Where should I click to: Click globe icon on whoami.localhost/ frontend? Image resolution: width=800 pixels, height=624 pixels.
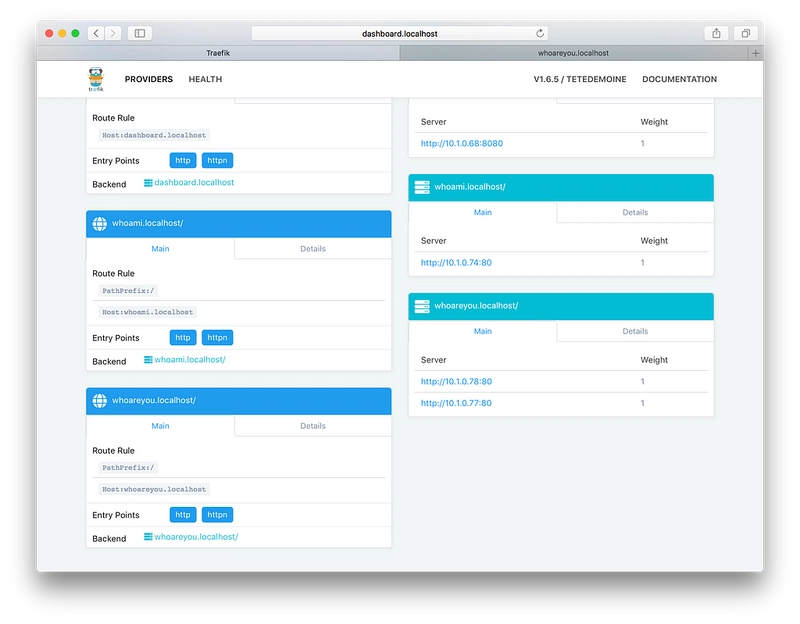[99, 223]
